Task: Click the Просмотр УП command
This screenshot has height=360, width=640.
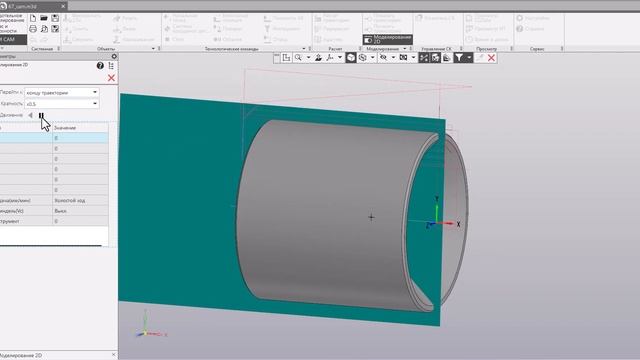Action: pos(487,29)
